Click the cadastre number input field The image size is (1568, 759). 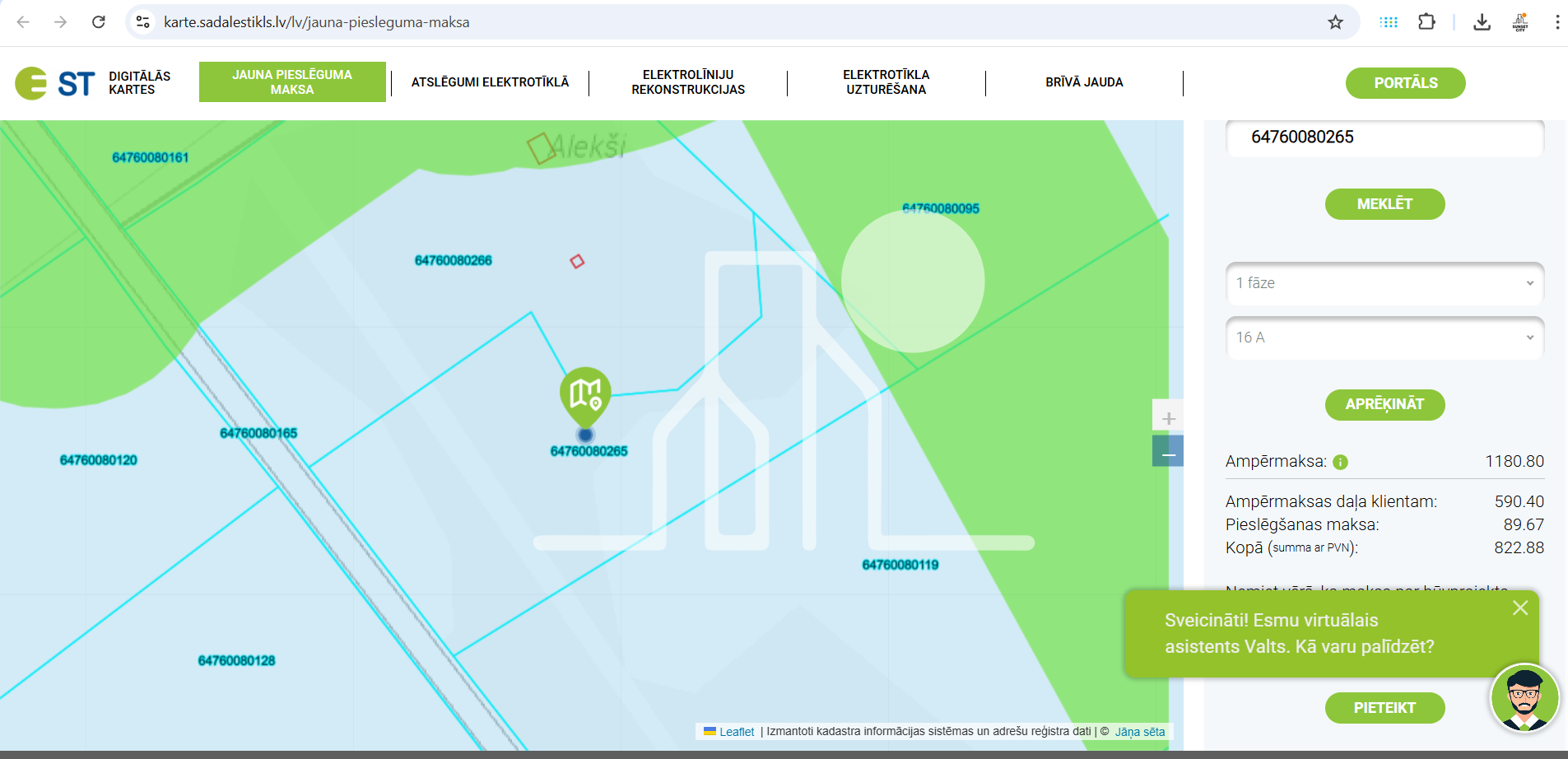click(1384, 137)
